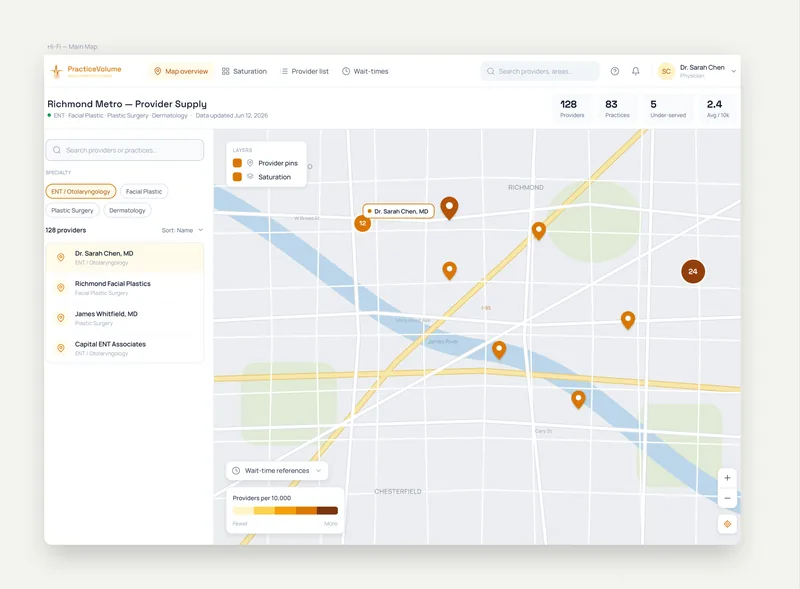Toggle the Facial Plastic specialty chip

[144, 191]
